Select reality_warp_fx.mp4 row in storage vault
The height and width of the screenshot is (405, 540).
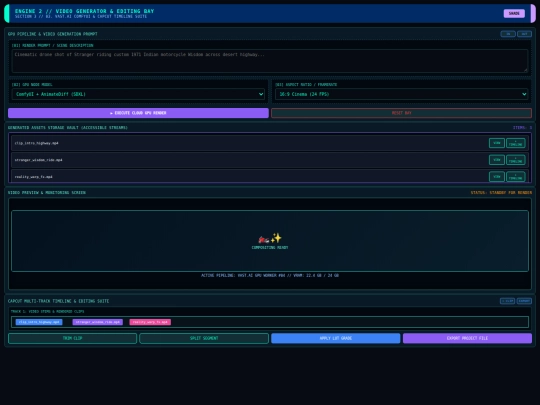pyautogui.click(x=270, y=176)
